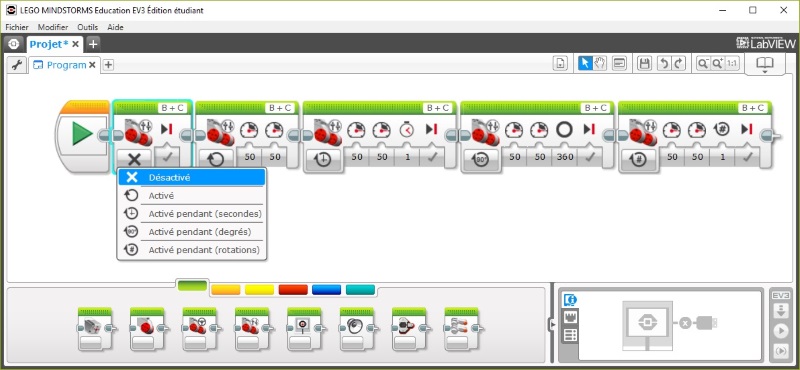Edit the seconds value 1 field
This screenshot has height=370, width=800.
point(407,157)
